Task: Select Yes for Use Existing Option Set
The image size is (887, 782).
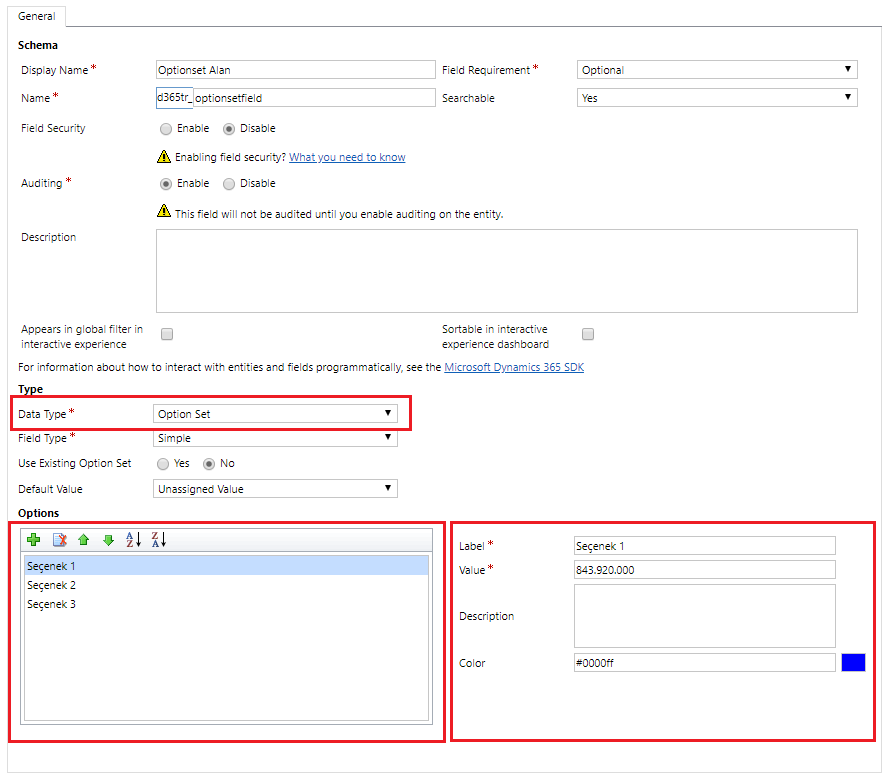Action: coord(160,464)
